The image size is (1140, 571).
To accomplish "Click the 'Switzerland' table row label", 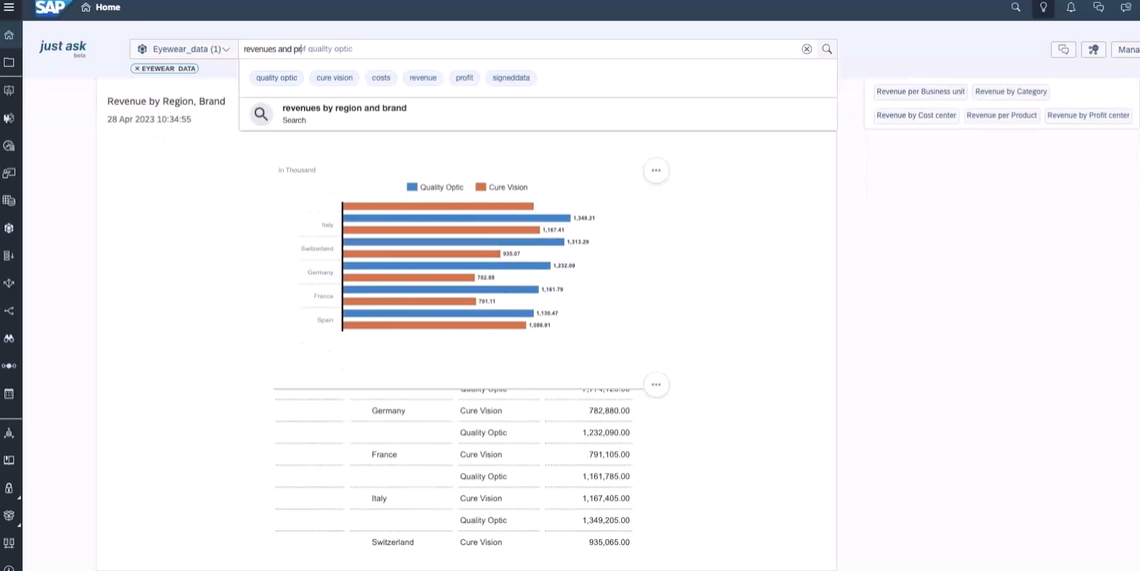I will click(x=393, y=542).
